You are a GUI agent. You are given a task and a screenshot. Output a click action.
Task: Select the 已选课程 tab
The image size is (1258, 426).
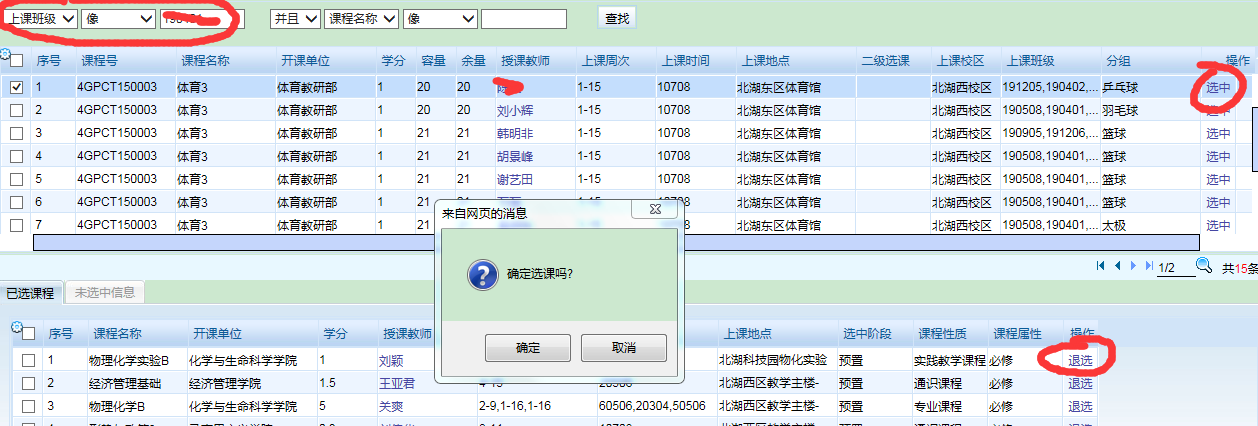[31, 293]
